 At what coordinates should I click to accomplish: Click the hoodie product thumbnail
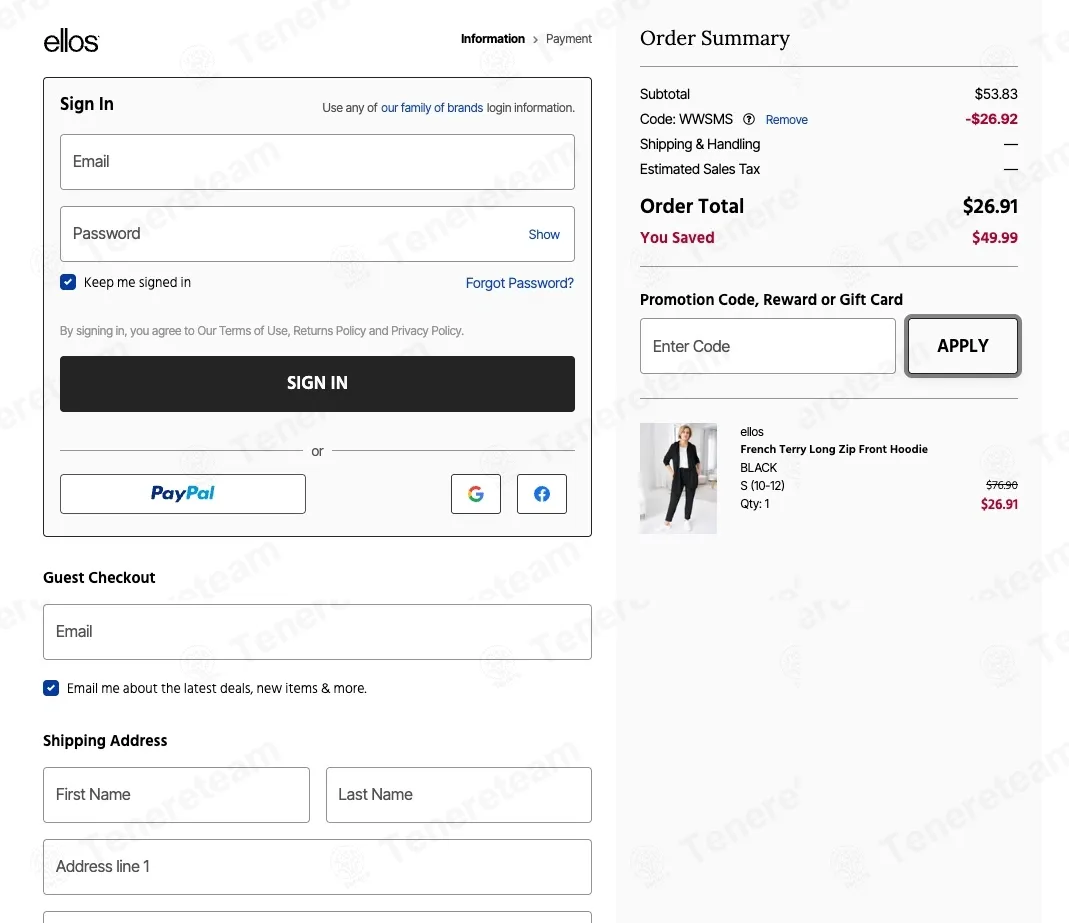[678, 478]
